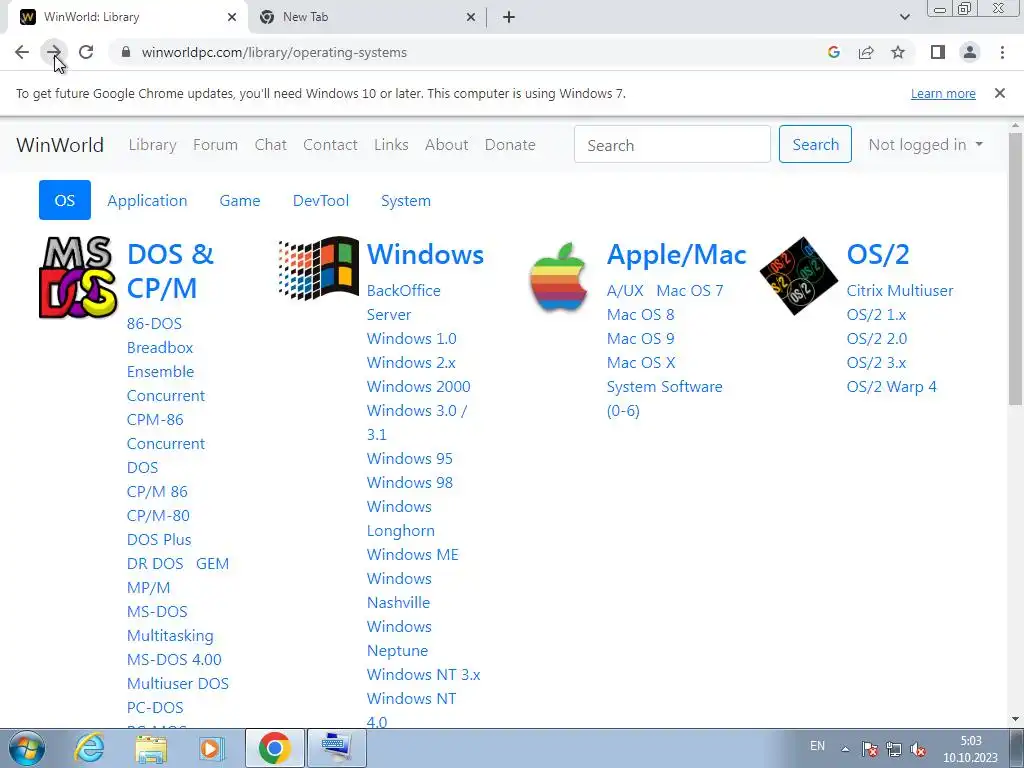
Task: Open the Donate nav menu item
Action: (509, 144)
